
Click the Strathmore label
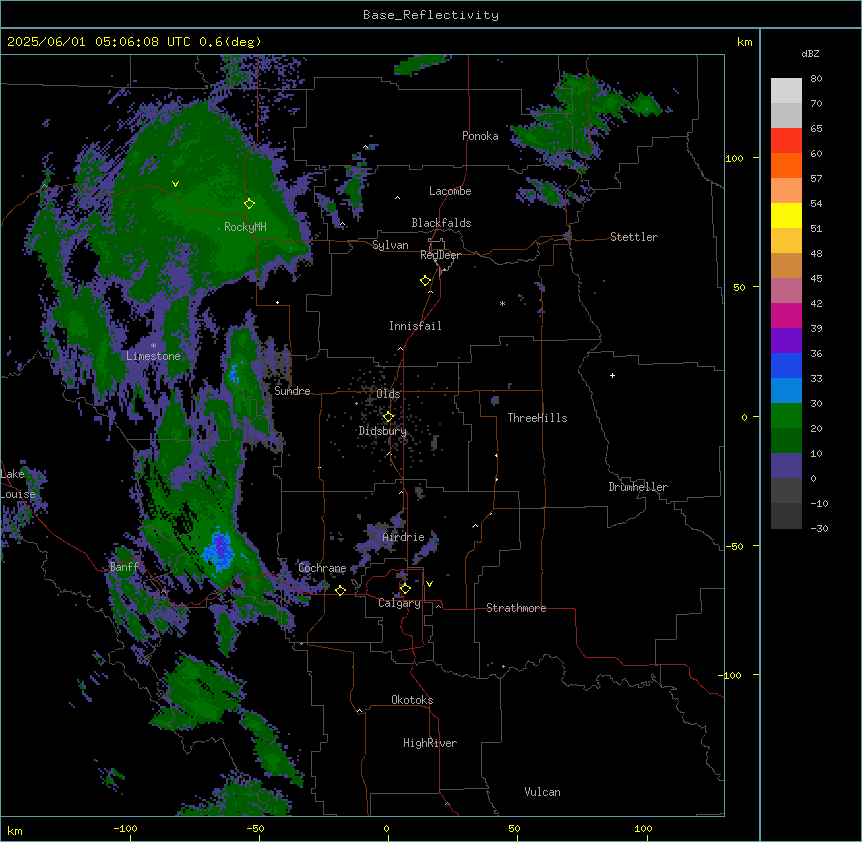pyautogui.click(x=516, y=608)
